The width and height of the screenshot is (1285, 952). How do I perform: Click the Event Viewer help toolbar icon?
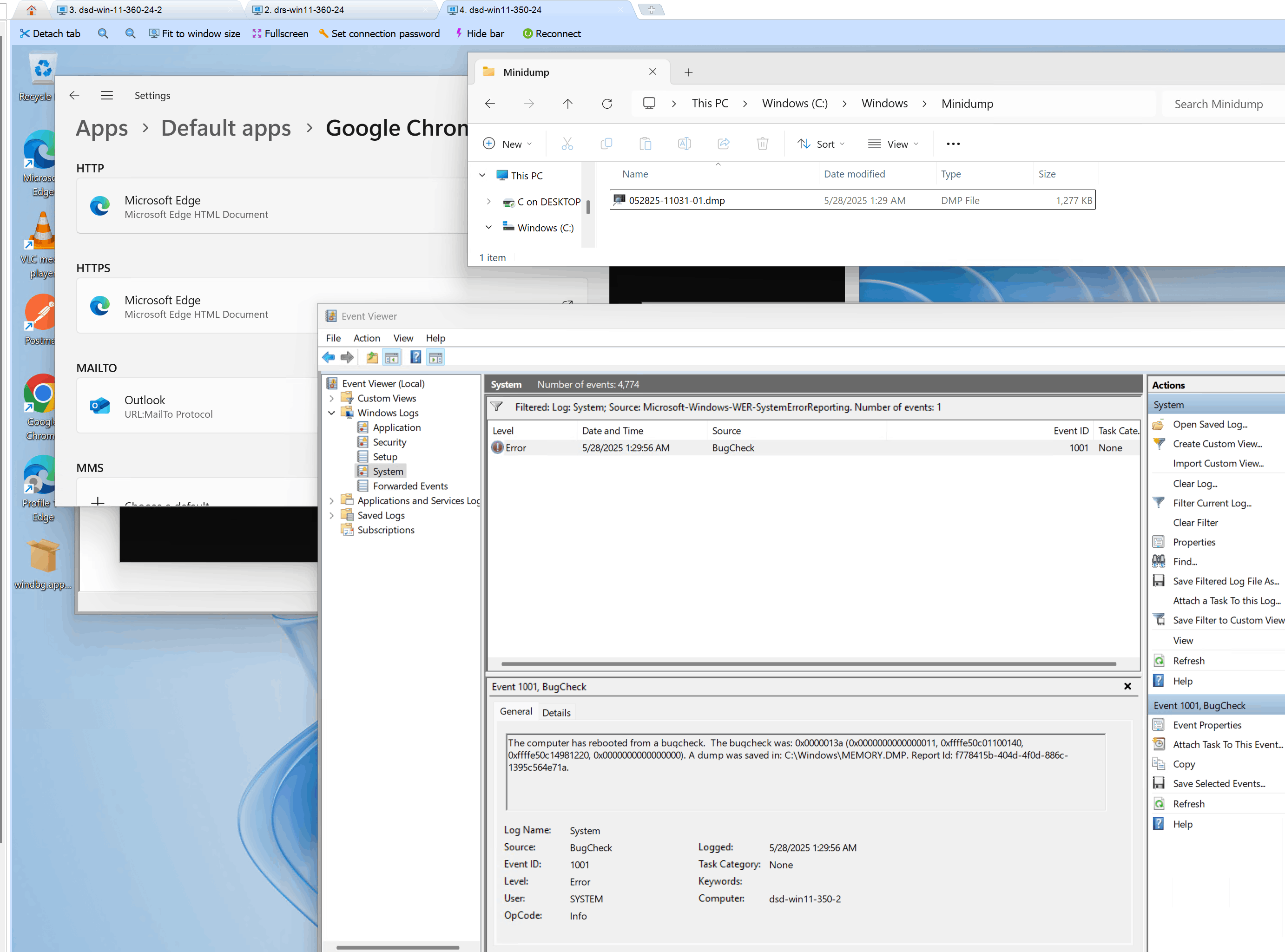pos(415,357)
